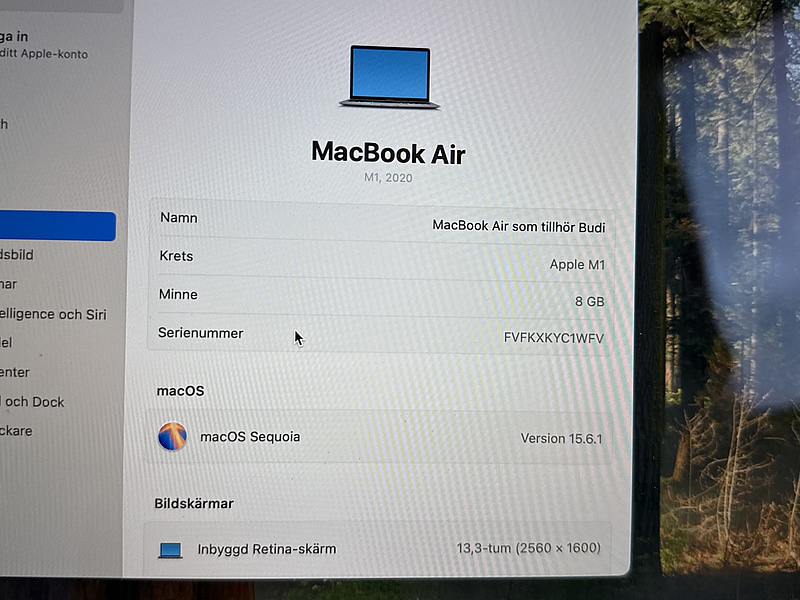
Task: Select the serial number FVFKXKYC1WFV
Action: point(554,338)
